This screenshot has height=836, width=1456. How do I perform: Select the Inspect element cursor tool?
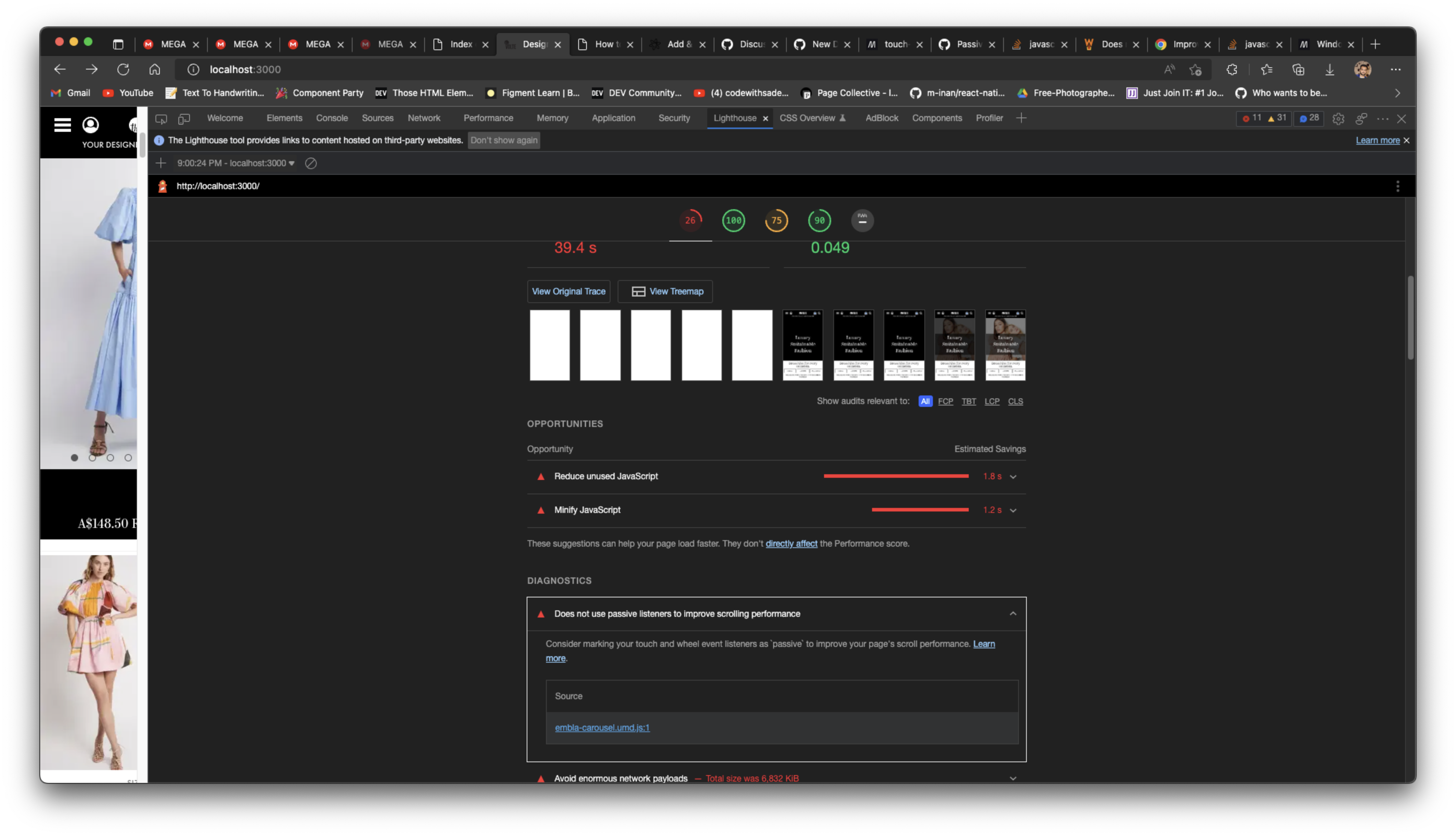(x=161, y=118)
